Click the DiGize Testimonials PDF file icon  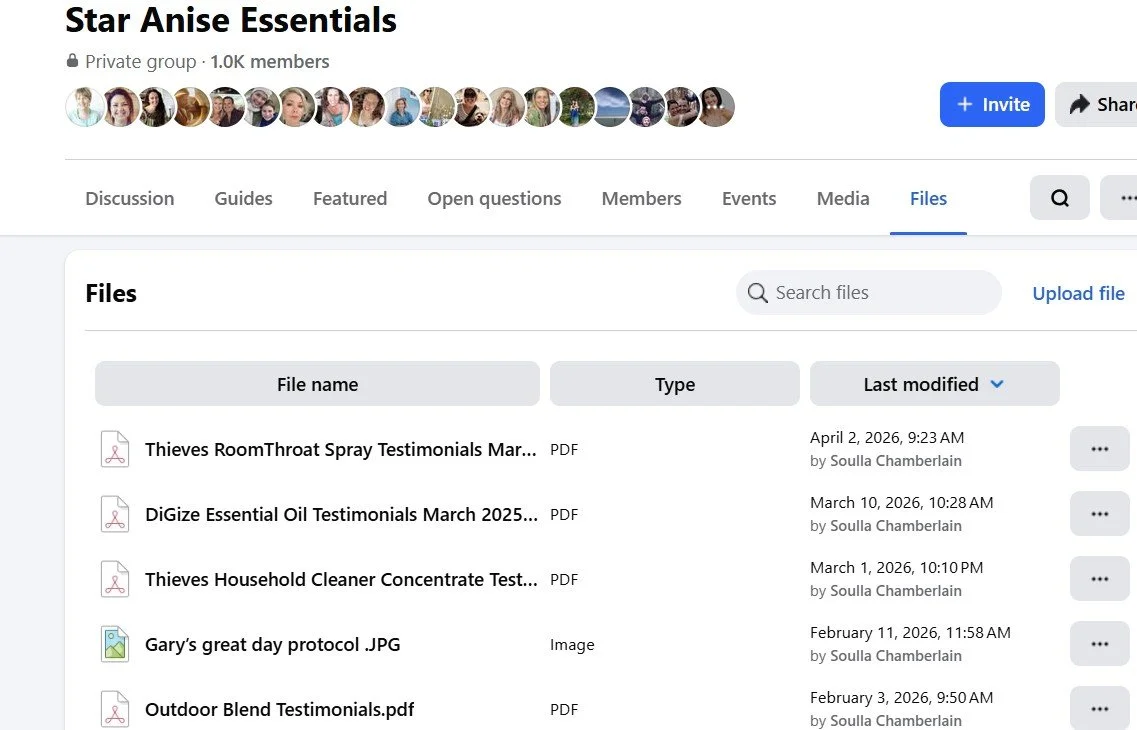116,514
